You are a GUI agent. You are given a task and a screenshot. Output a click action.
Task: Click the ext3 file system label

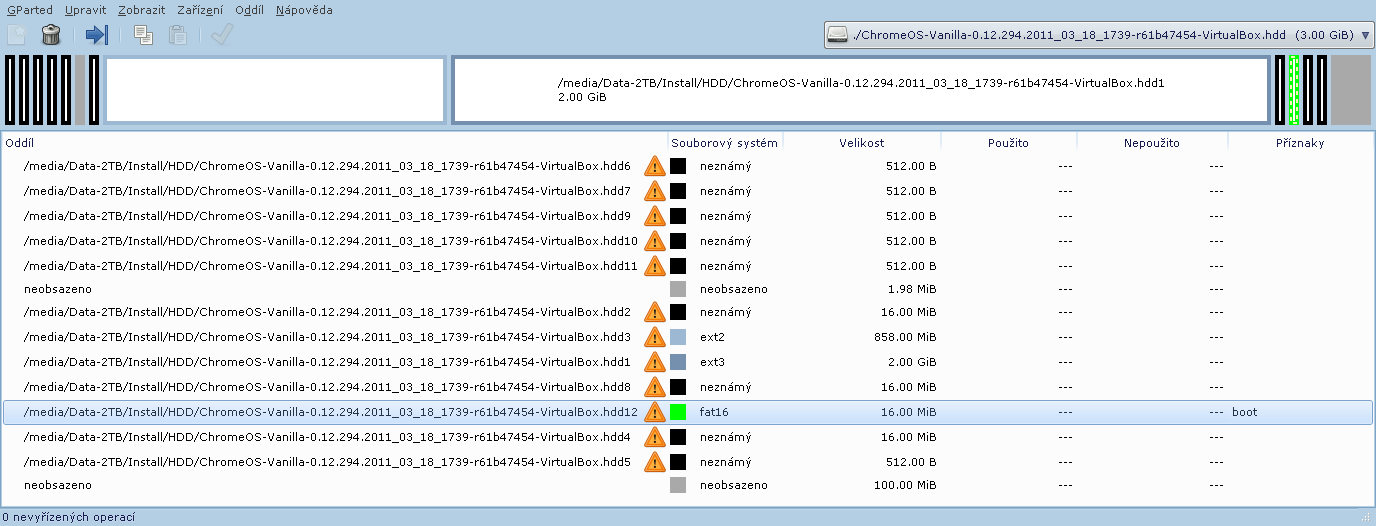712,362
